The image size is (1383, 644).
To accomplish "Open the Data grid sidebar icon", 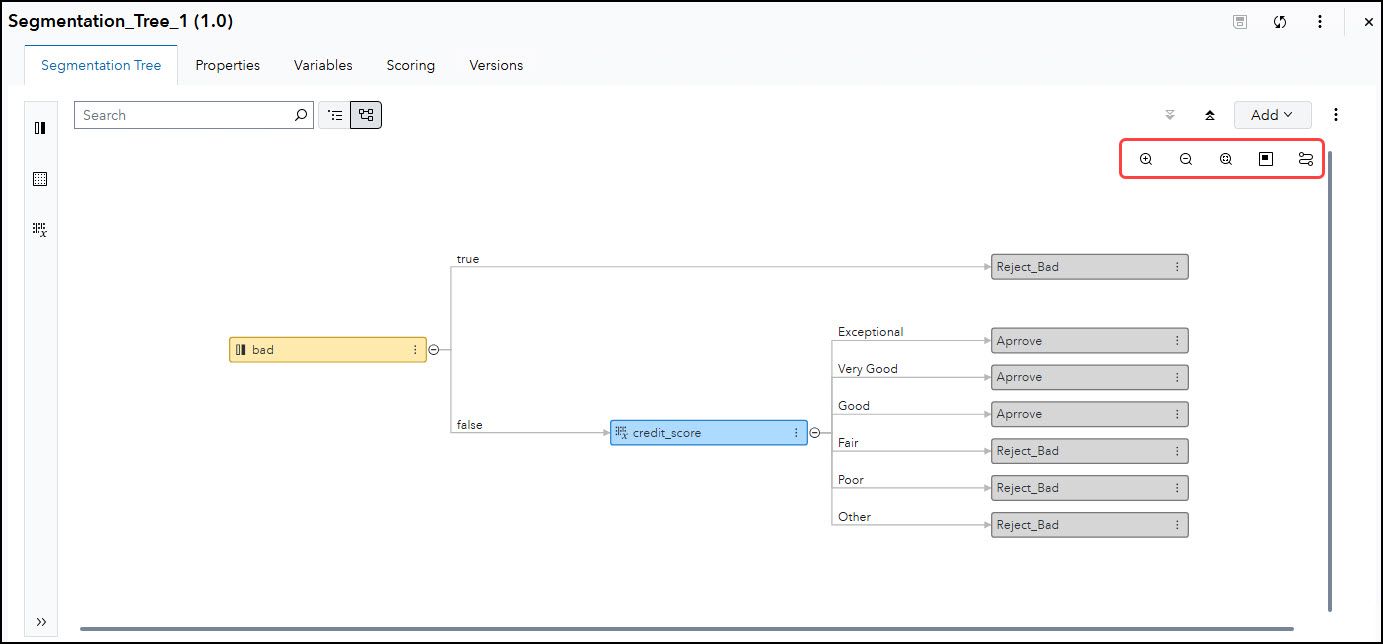I will pyautogui.click(x=40, y=178).
